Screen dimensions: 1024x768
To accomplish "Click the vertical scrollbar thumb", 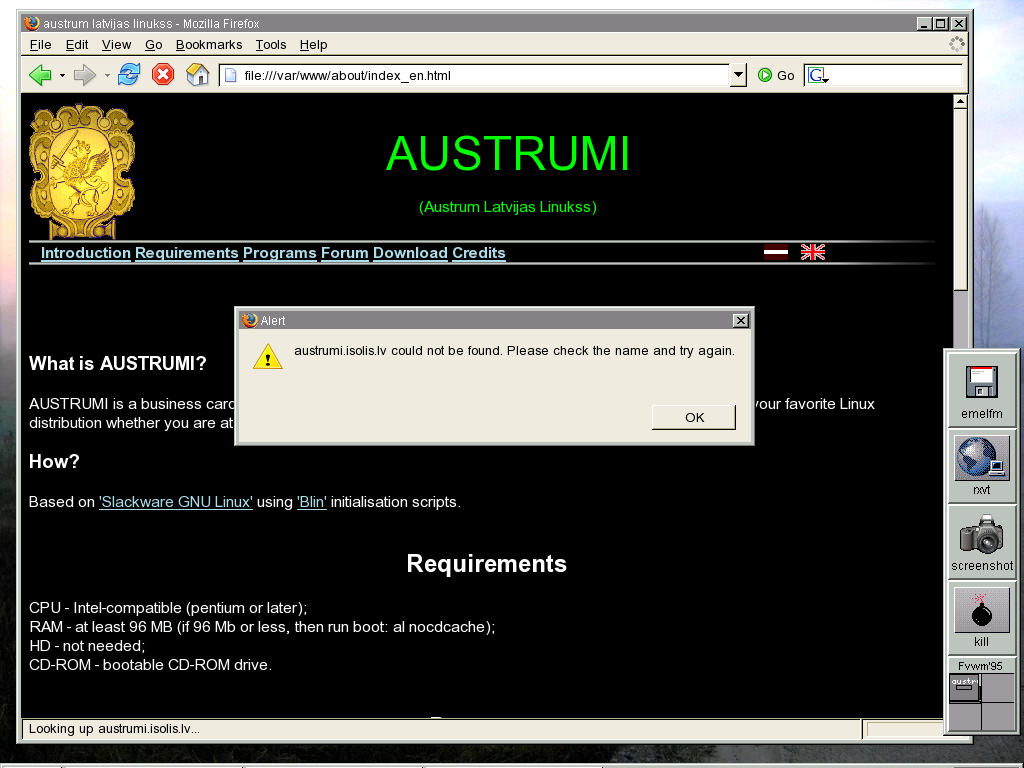I will click(960, 200).
